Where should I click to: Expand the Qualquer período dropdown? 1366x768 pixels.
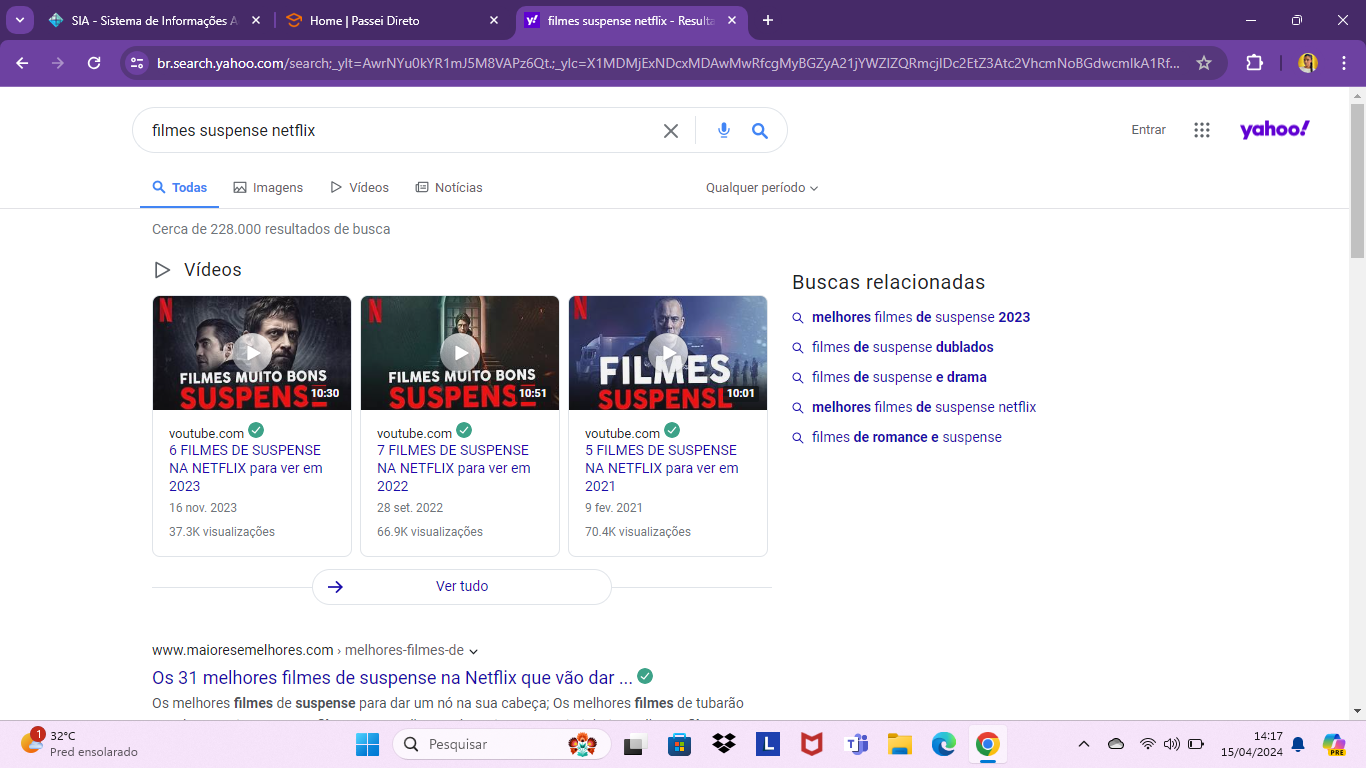pos(762,188)
